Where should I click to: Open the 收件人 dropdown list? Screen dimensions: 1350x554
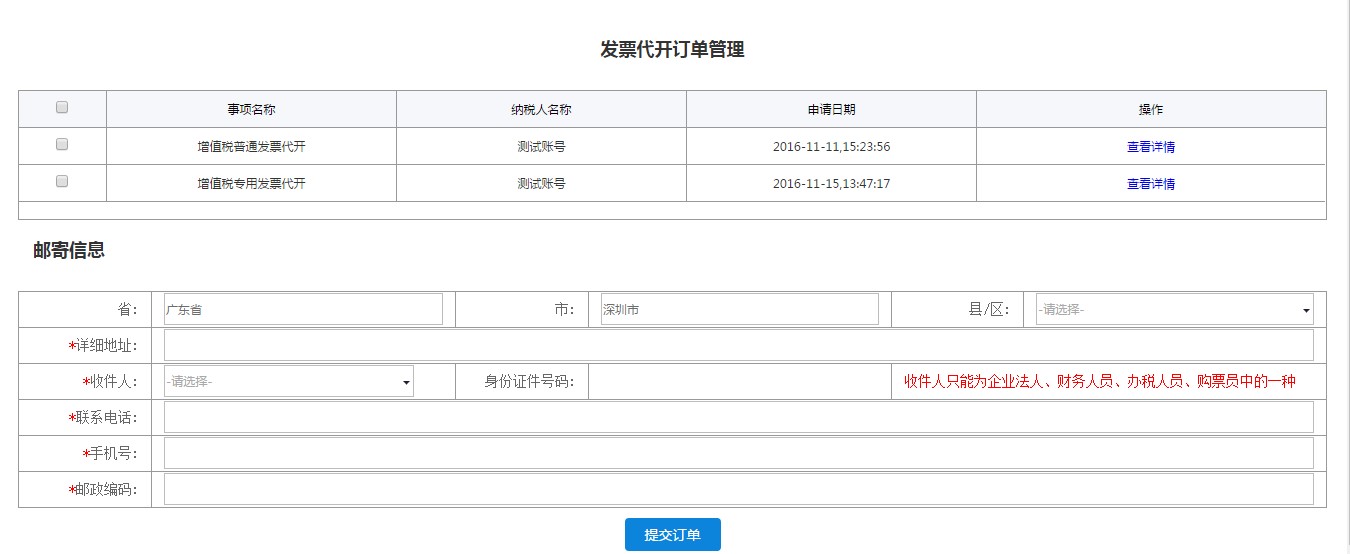click(x=288, y=381)
